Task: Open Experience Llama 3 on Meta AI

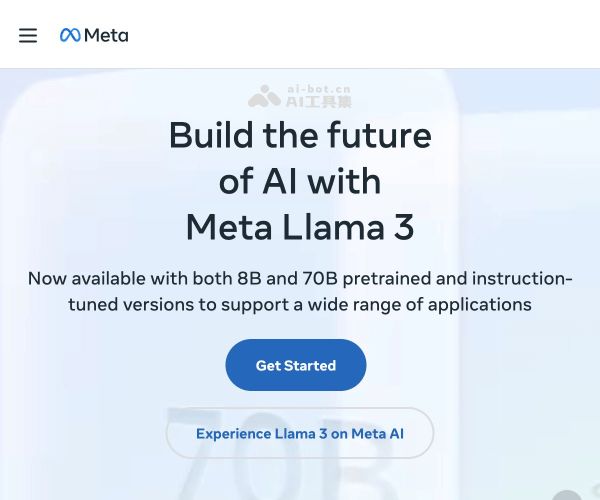Action: (299, 433)
